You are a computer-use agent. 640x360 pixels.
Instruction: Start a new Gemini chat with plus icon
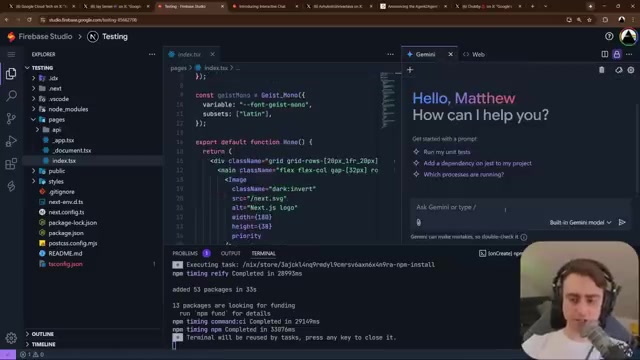pos(410,70)
